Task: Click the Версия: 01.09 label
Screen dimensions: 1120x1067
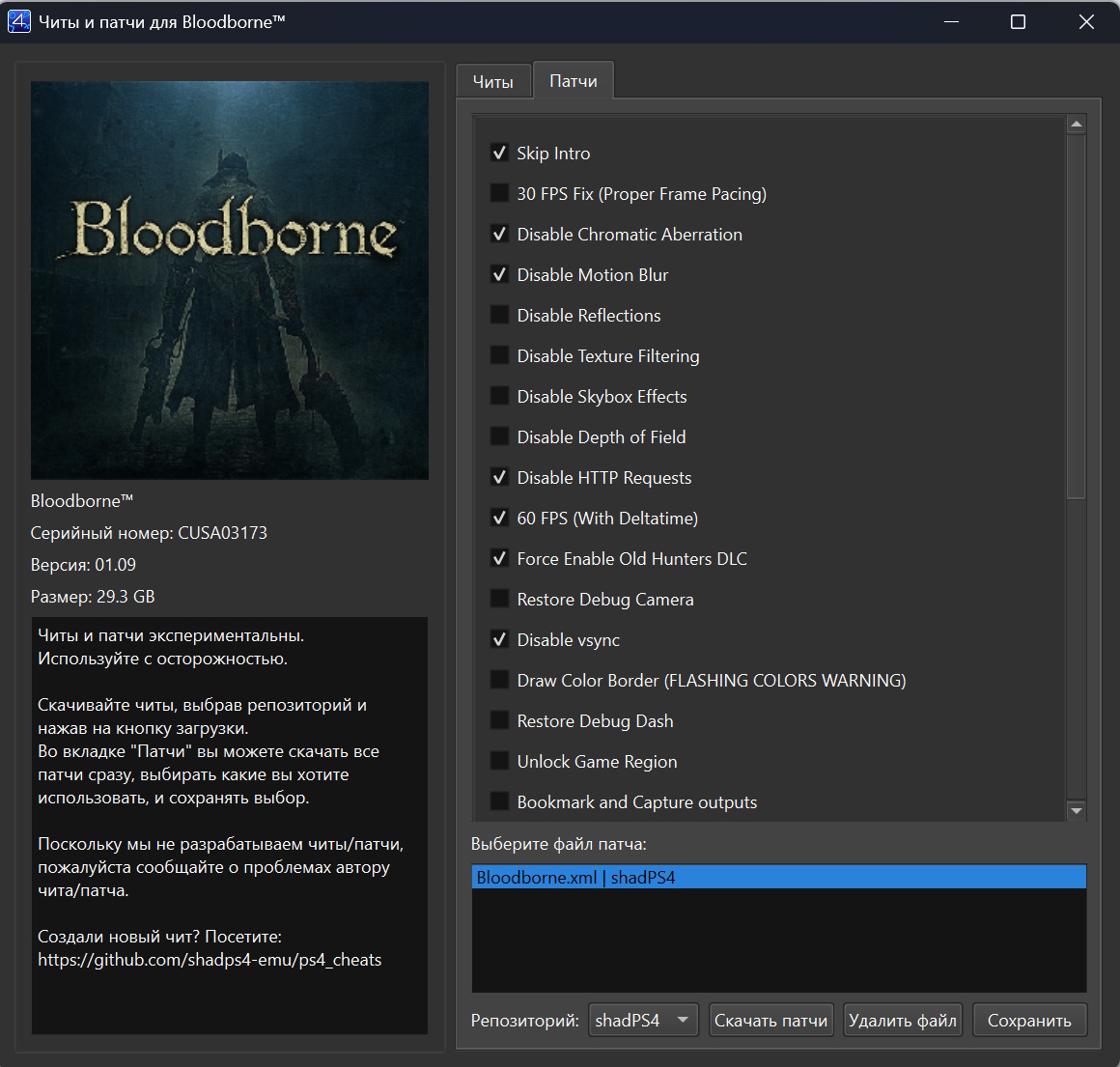Action: pos(83,565)
